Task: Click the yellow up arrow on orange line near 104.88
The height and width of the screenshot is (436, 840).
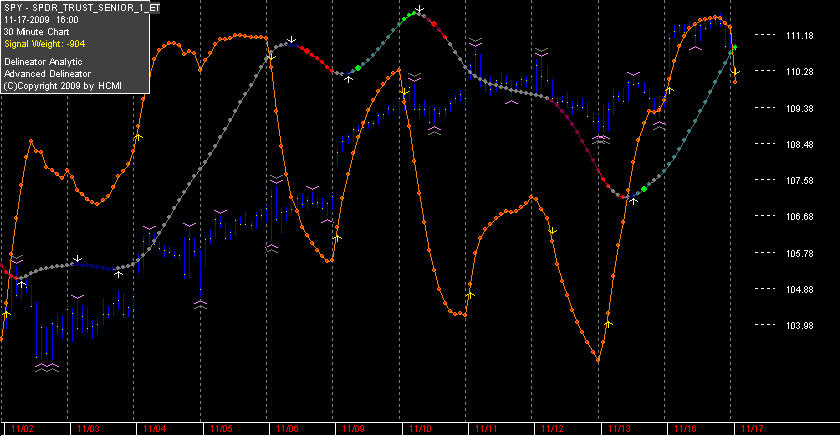Action: (470, 295)
